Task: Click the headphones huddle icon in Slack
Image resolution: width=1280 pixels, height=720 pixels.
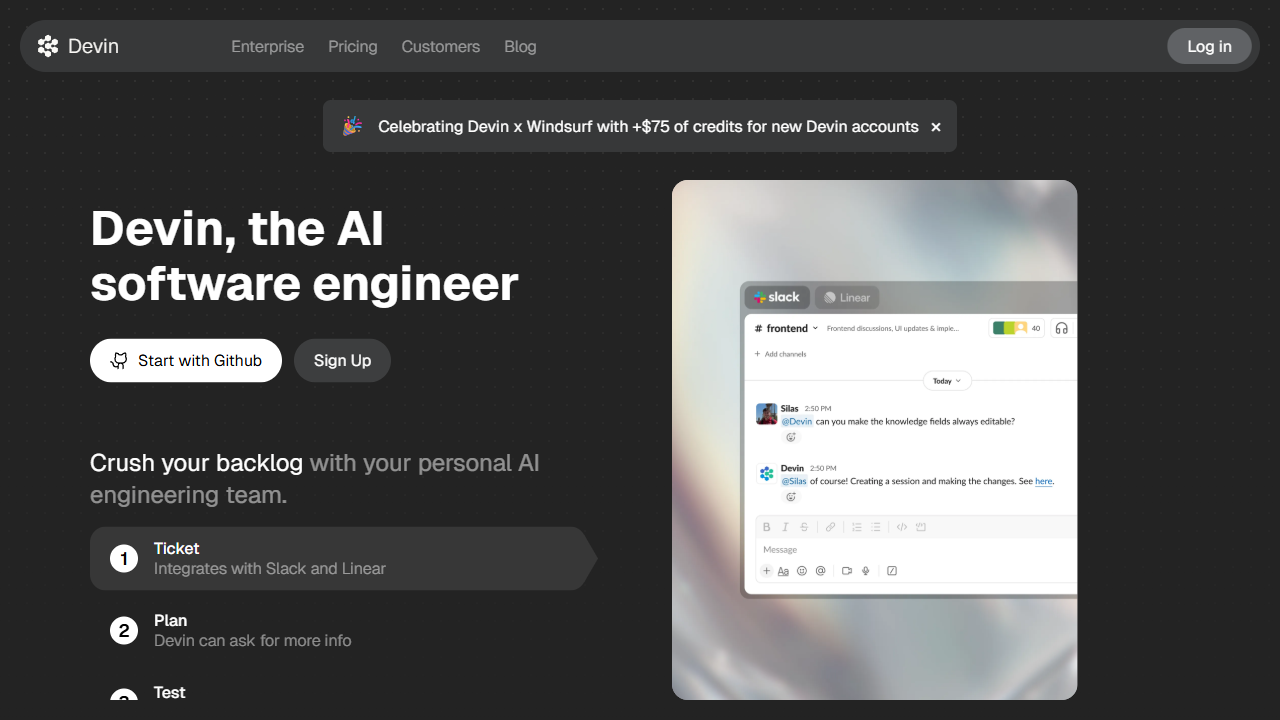Action: click(1062, 328)
